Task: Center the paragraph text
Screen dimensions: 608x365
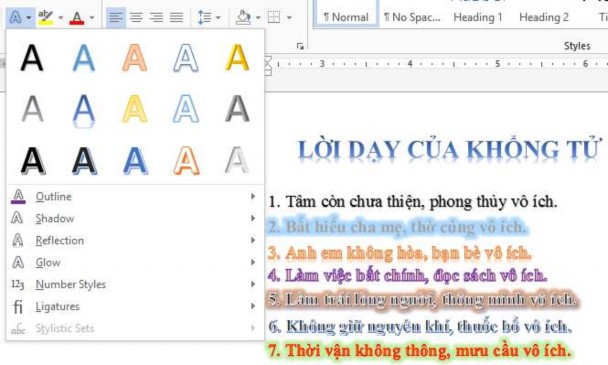Action: tap(136, 17)
